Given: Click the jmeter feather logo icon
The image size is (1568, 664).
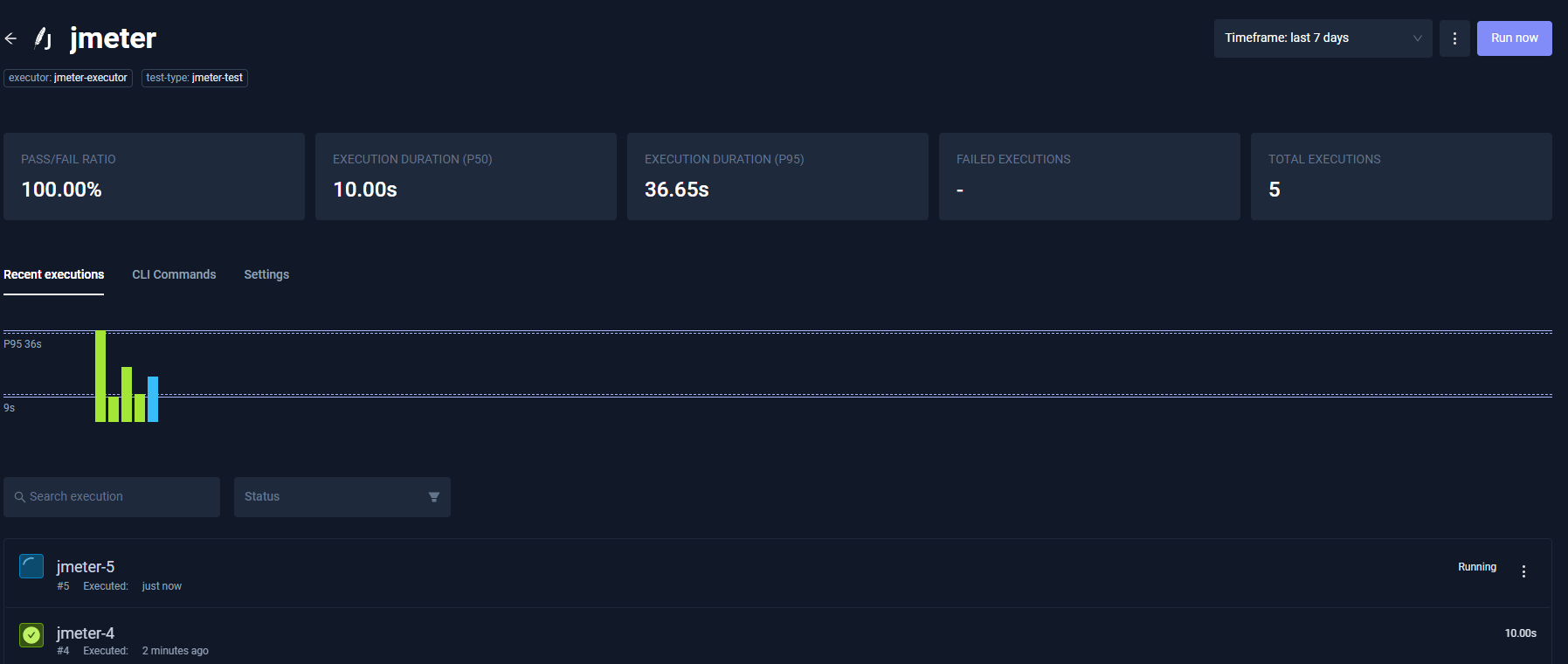Looking at the screenshot, I should coord(43,38).
